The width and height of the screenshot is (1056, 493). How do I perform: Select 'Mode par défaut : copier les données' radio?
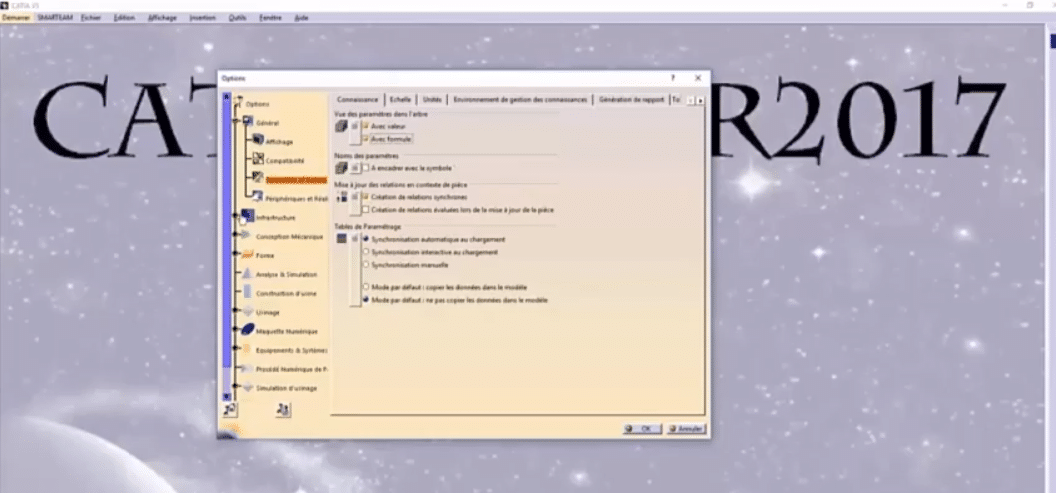366,286
